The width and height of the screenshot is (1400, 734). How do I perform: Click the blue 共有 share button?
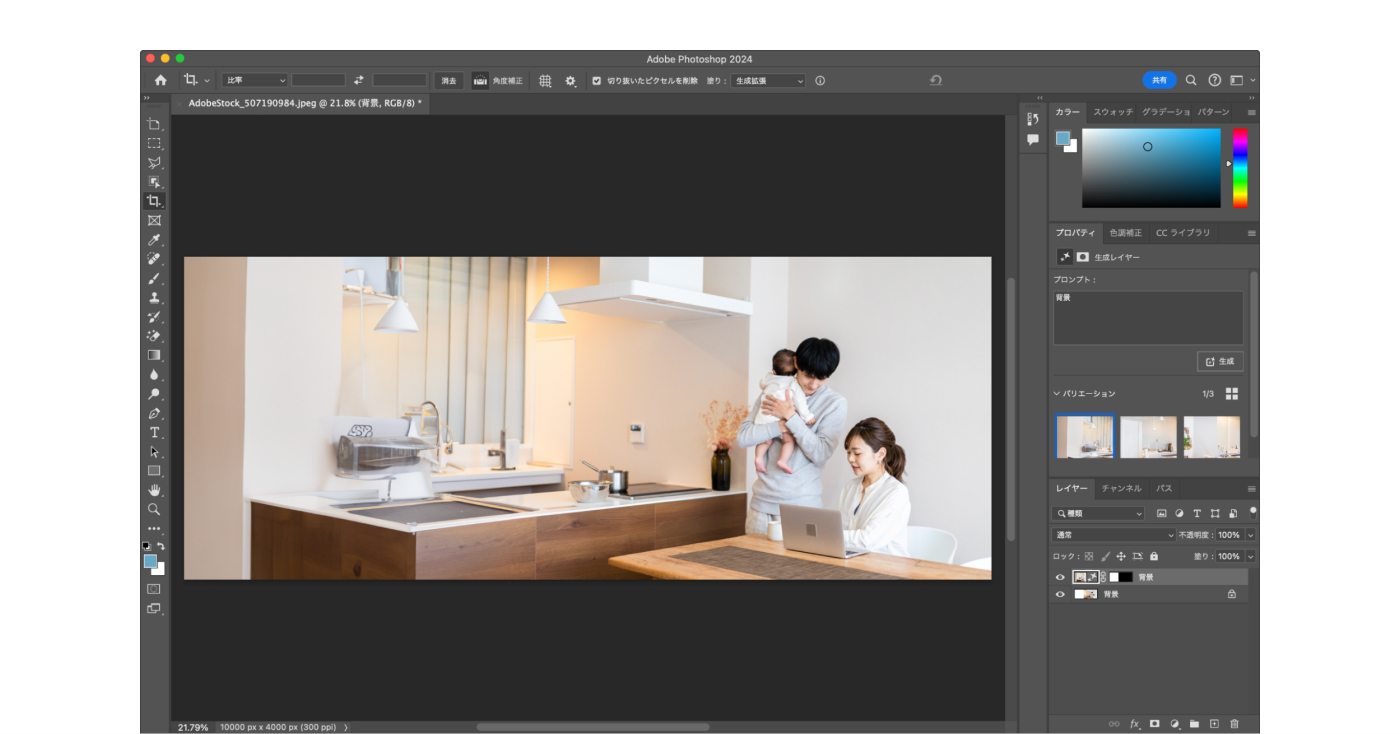1159,80
